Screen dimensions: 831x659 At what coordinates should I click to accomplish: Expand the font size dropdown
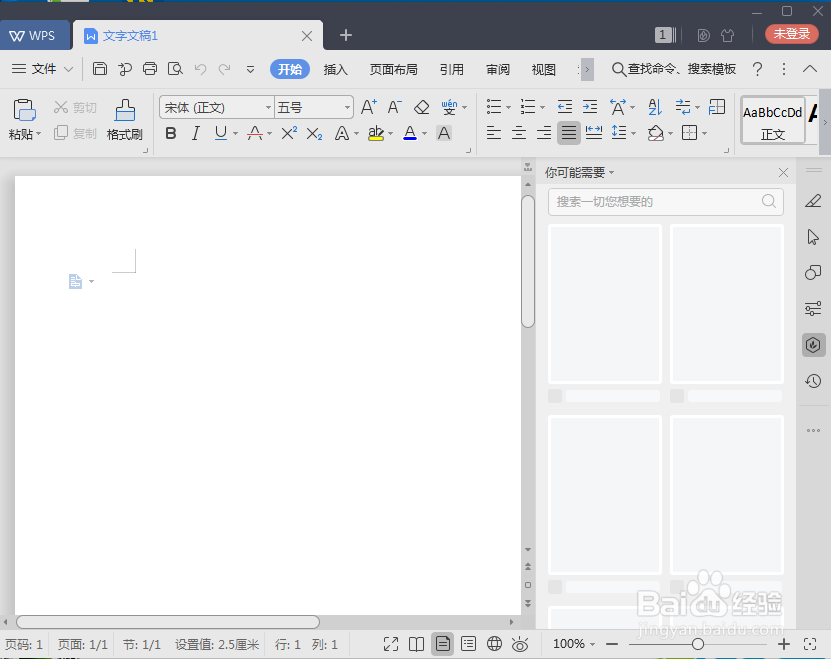[x=345, y=106]
